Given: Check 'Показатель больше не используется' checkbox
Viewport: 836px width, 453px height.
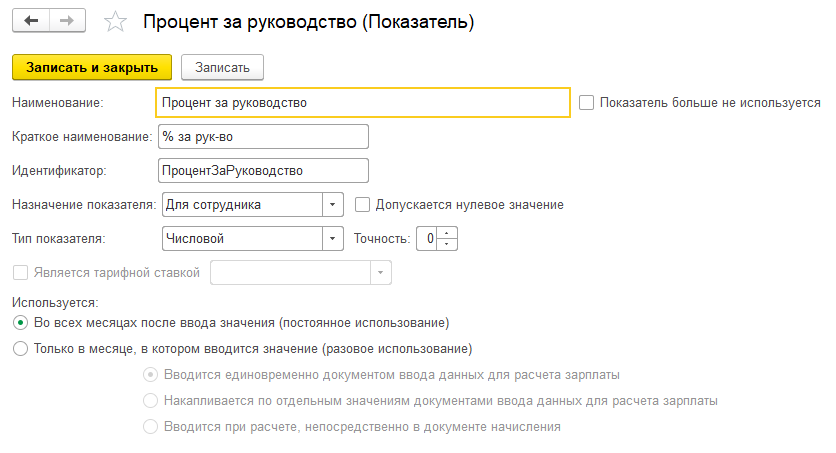Looking at the screenshot, I should [586, 102].
